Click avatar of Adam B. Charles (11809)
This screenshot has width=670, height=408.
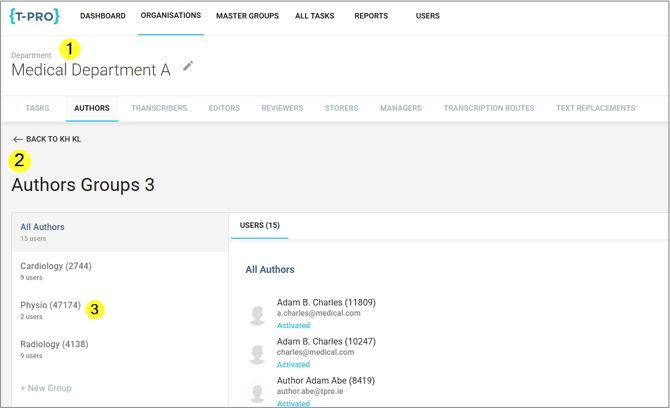click(x=257, y=314)
